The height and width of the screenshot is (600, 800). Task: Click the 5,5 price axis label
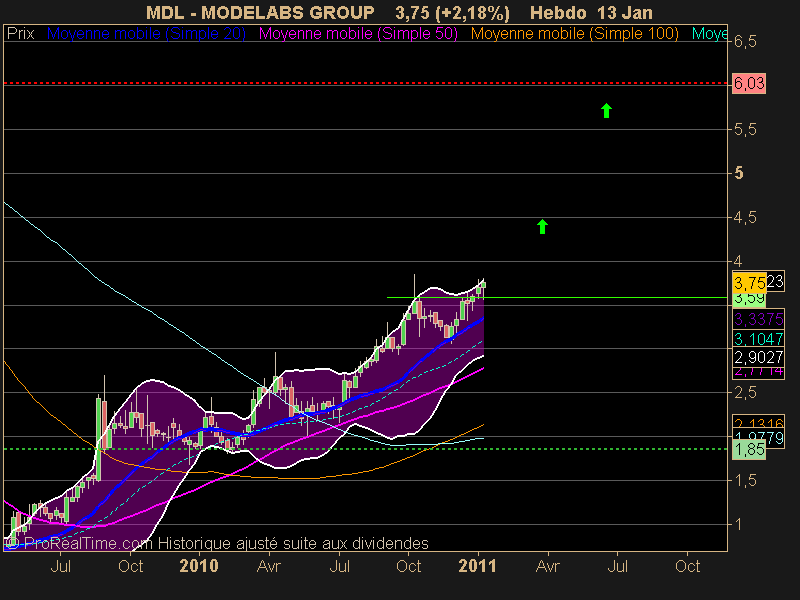(x=745, y=130)
